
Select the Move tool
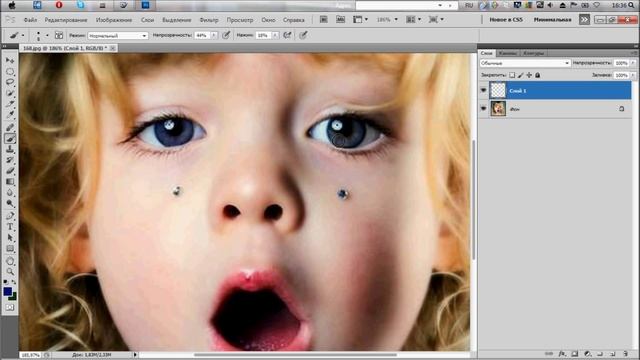10,60
